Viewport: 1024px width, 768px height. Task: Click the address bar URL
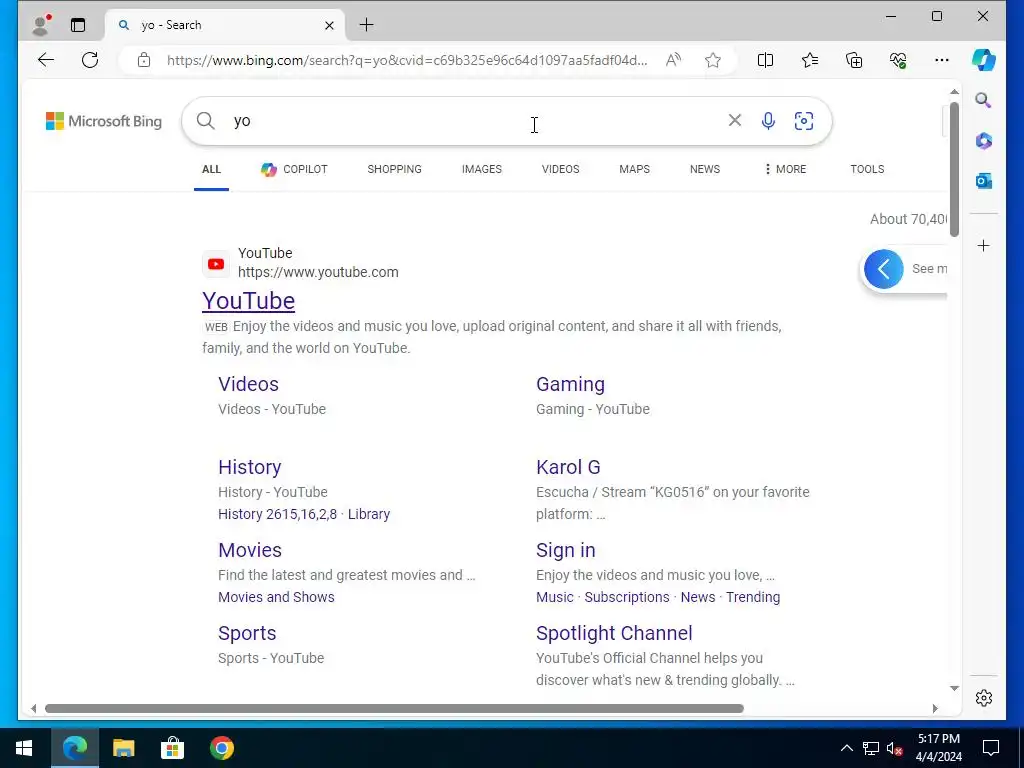[x=407, y=60]
